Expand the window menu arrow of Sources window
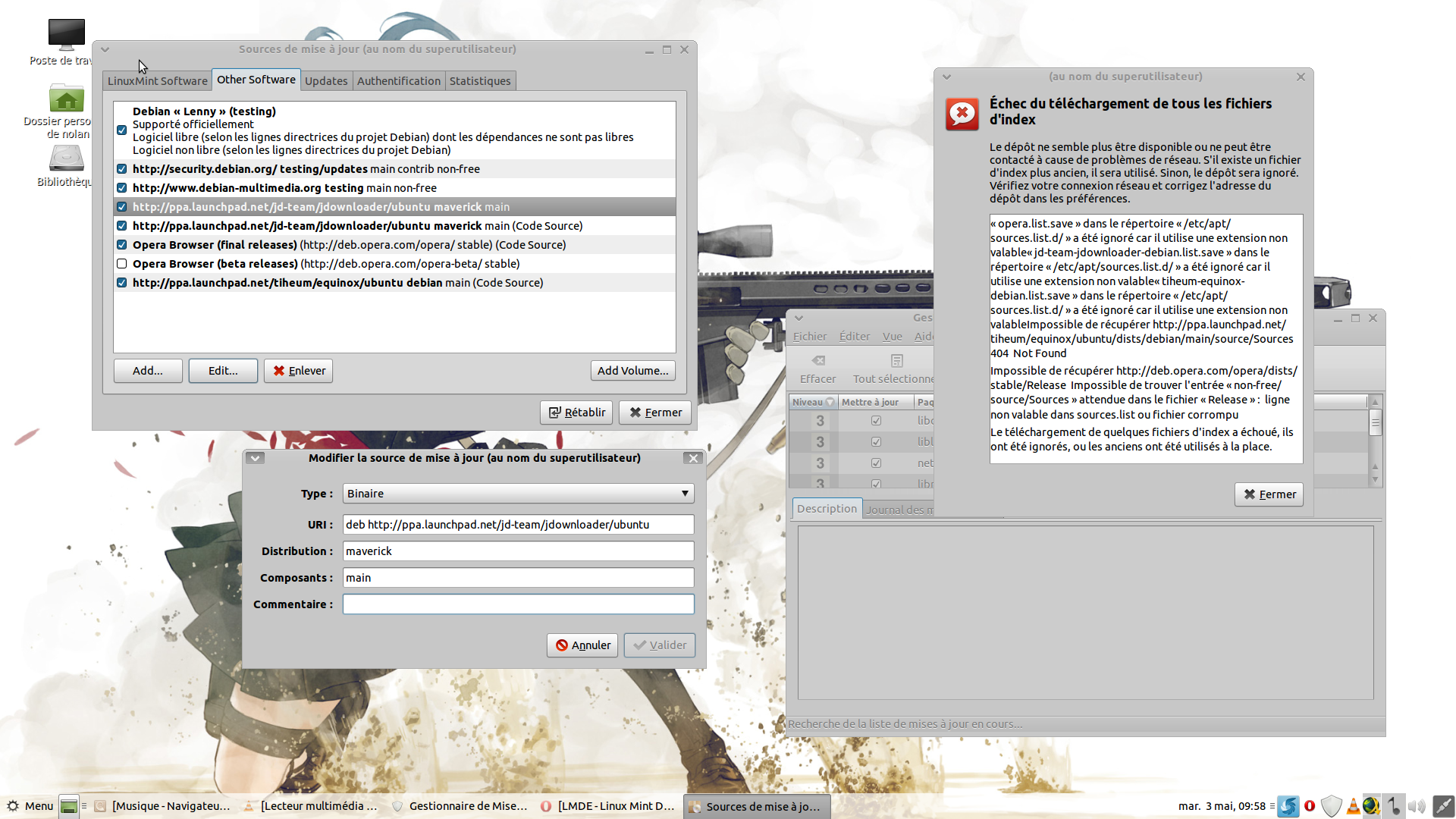Screen dimensions: 1456x819 (105, 49)
